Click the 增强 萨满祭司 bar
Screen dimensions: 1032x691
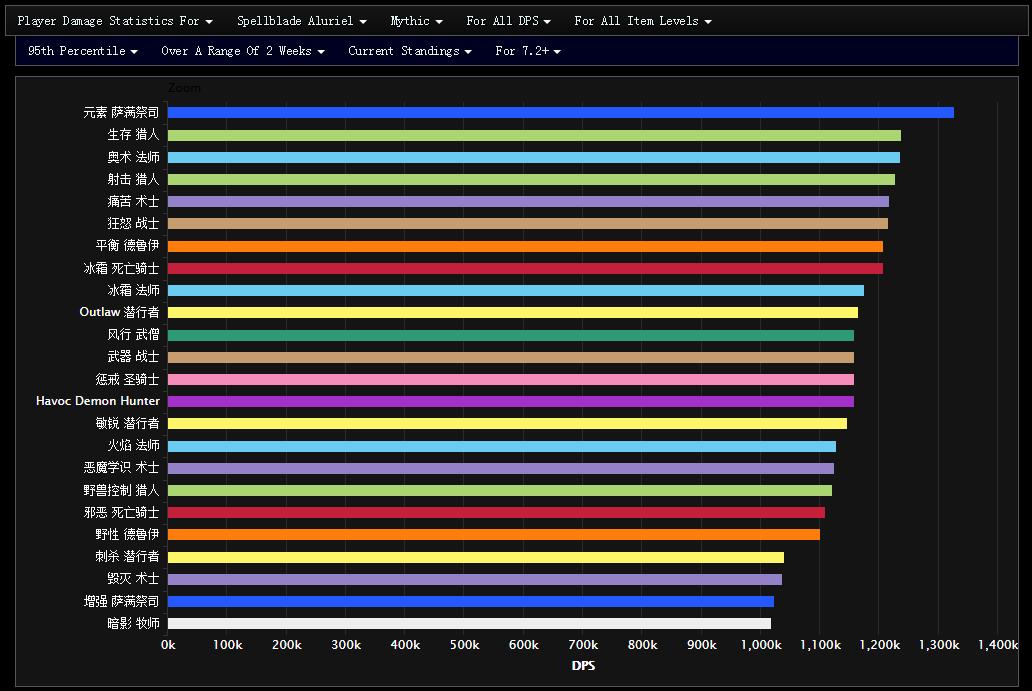(471, 601)
